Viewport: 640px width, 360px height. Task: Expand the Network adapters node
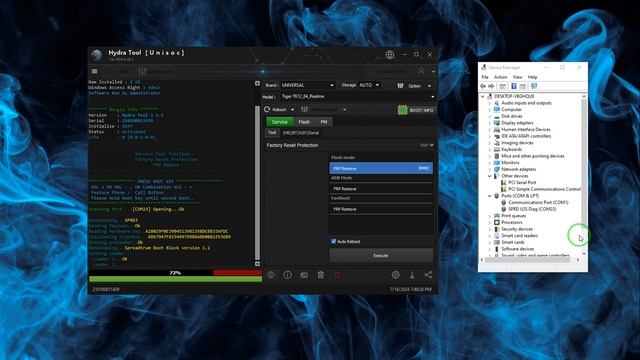[x=489, y=169]
